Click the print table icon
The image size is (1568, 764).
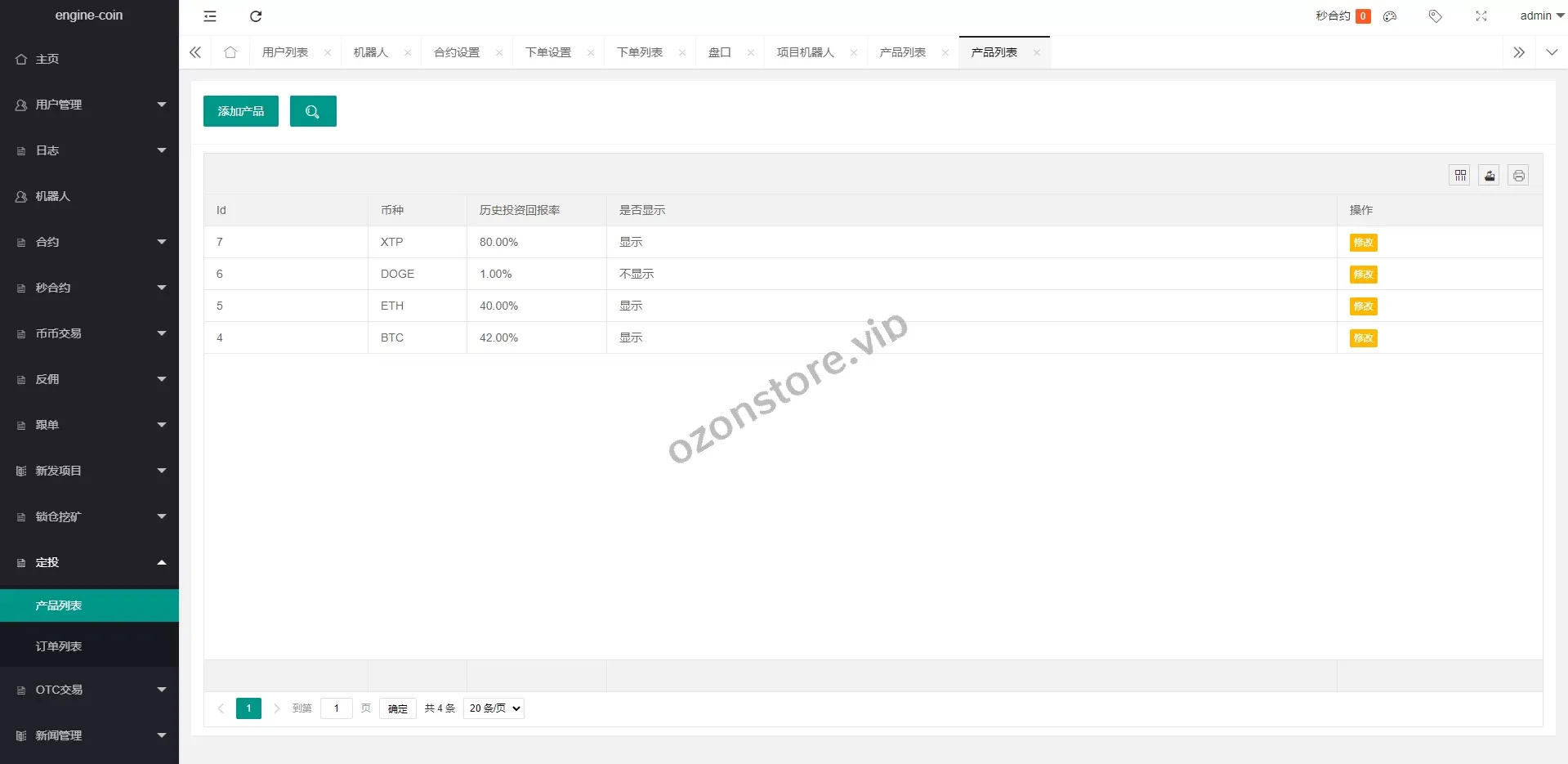(x=1518, y=176)
